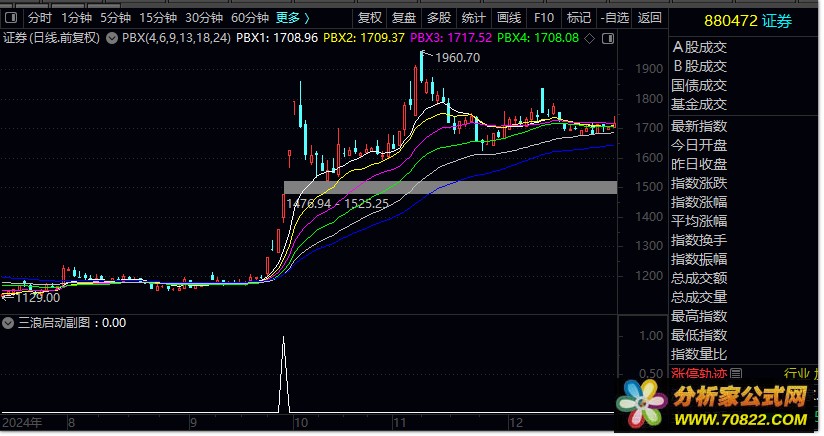This screenshot has width=824, height=436.
Task: Select the 1分钟 period tab
Action: tap(77, 18)
